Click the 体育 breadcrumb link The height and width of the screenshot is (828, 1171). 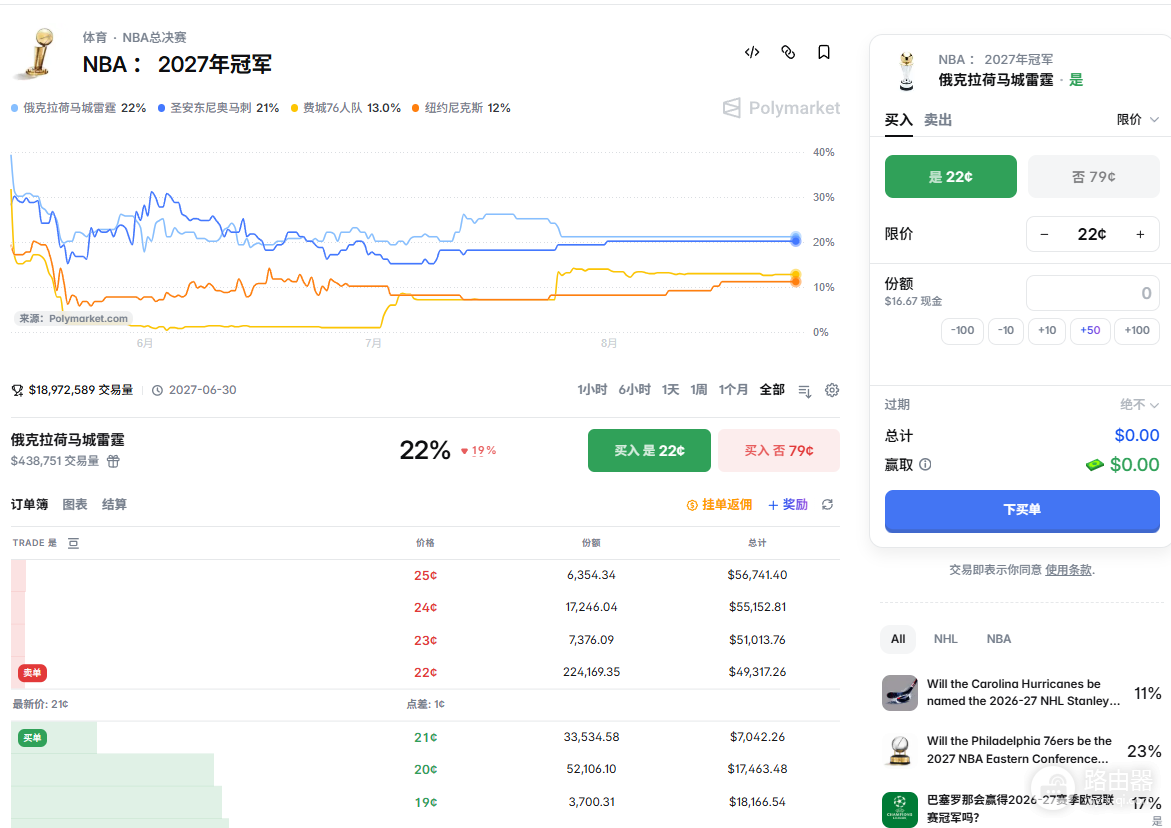tap(94, 37)
